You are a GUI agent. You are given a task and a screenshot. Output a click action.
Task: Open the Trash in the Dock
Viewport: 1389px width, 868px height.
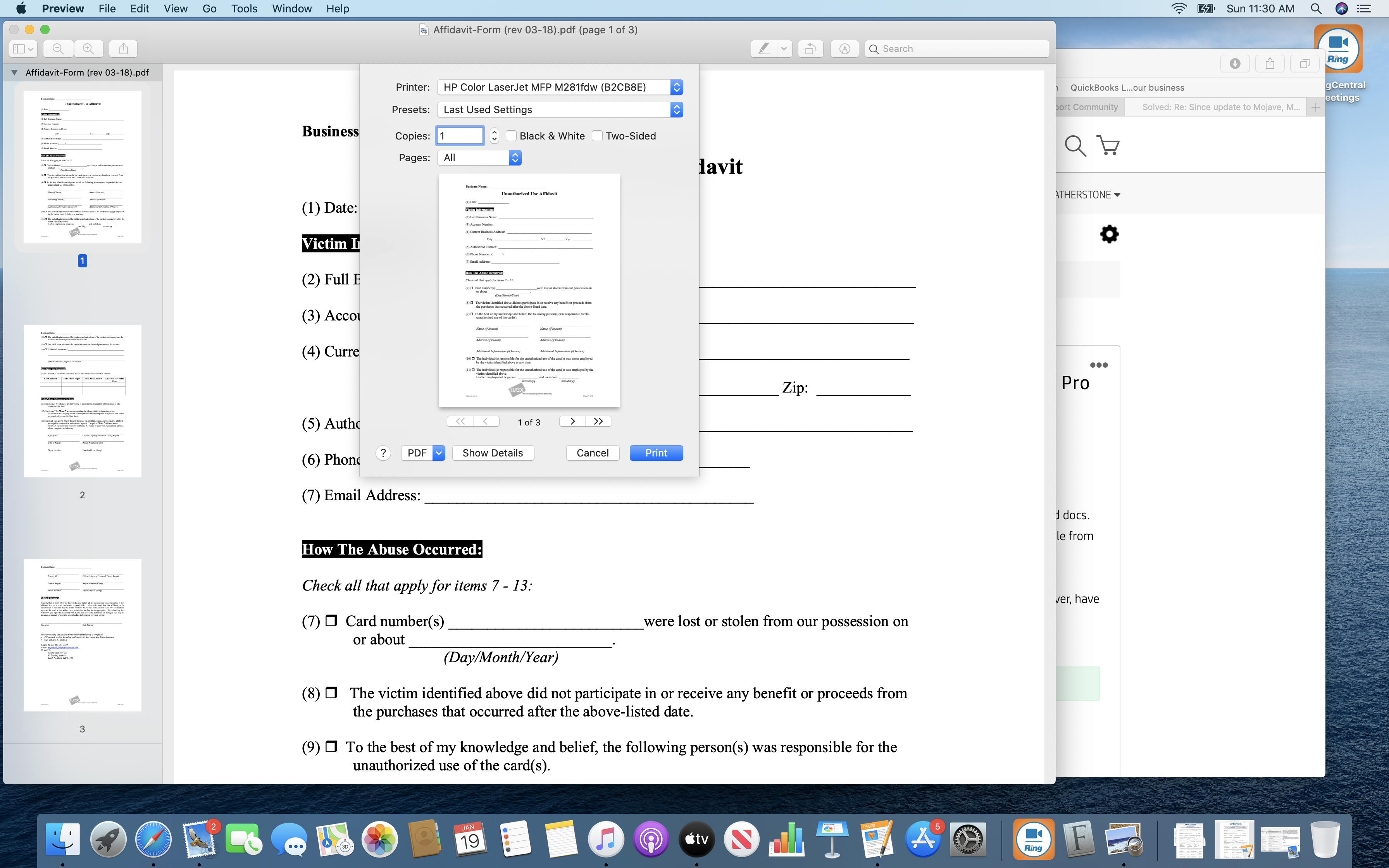1325,839
